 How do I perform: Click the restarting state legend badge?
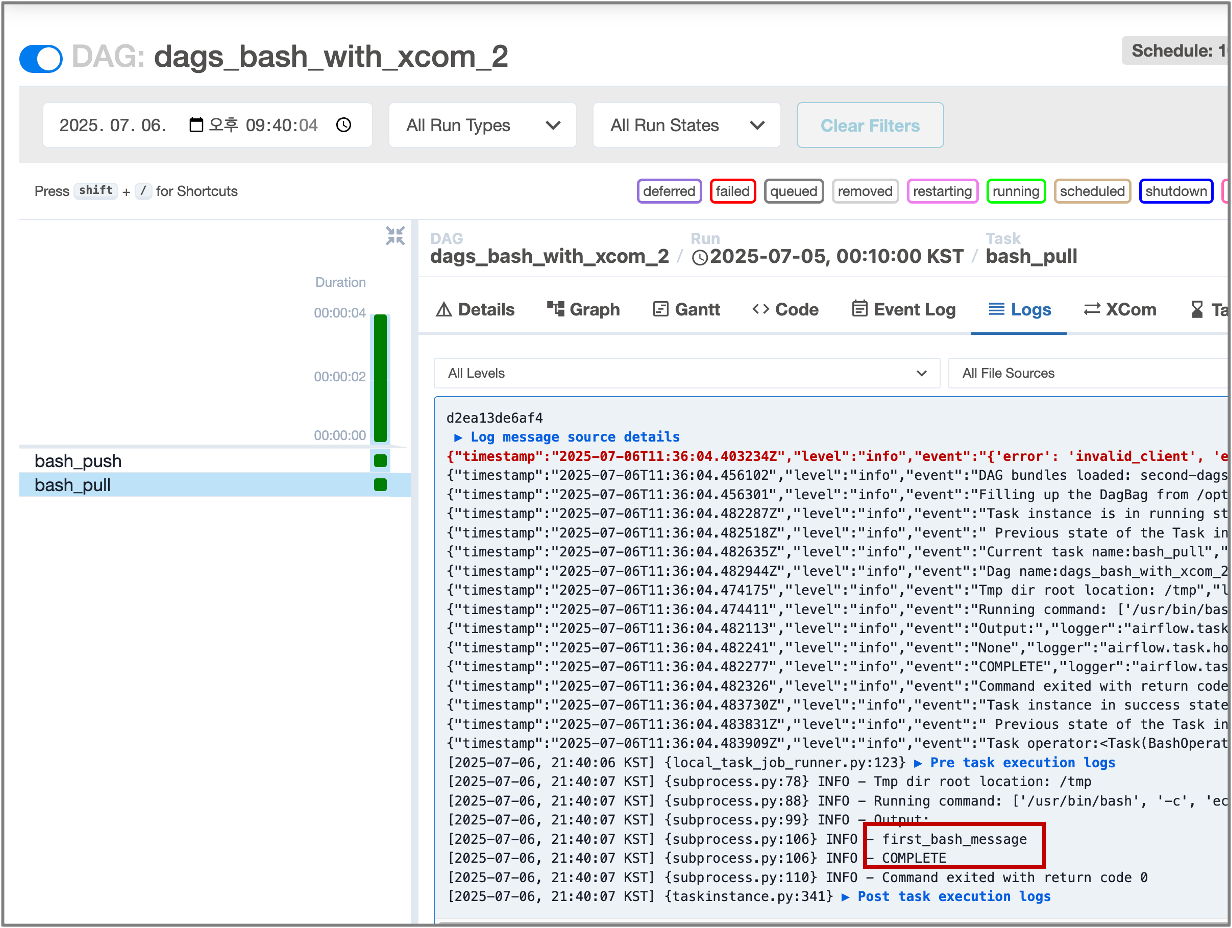click(x=942, y=191)
